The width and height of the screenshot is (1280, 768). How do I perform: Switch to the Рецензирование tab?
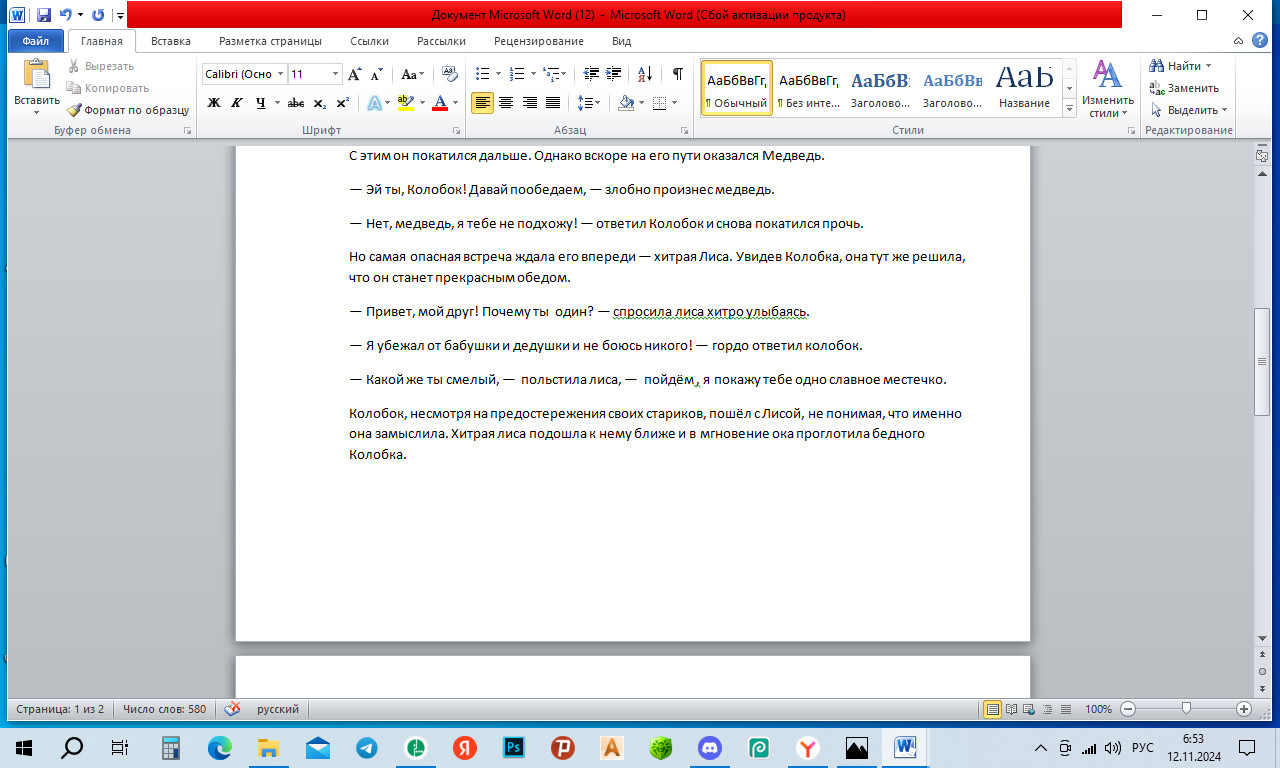tap(539, 41)
